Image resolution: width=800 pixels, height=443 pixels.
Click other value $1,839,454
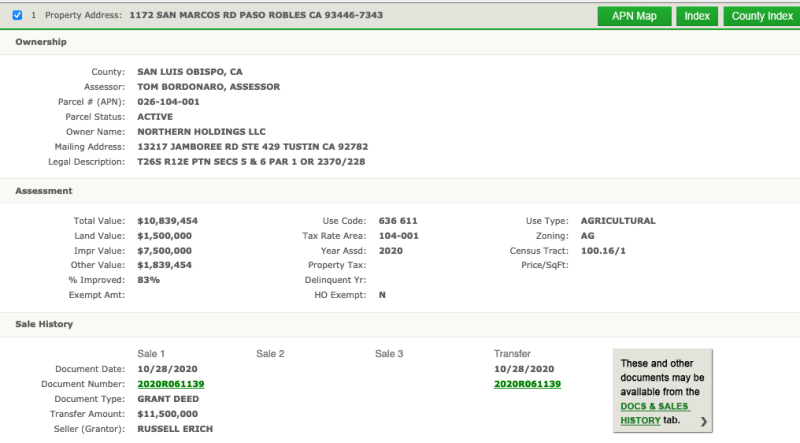click(x=164, y=265)
